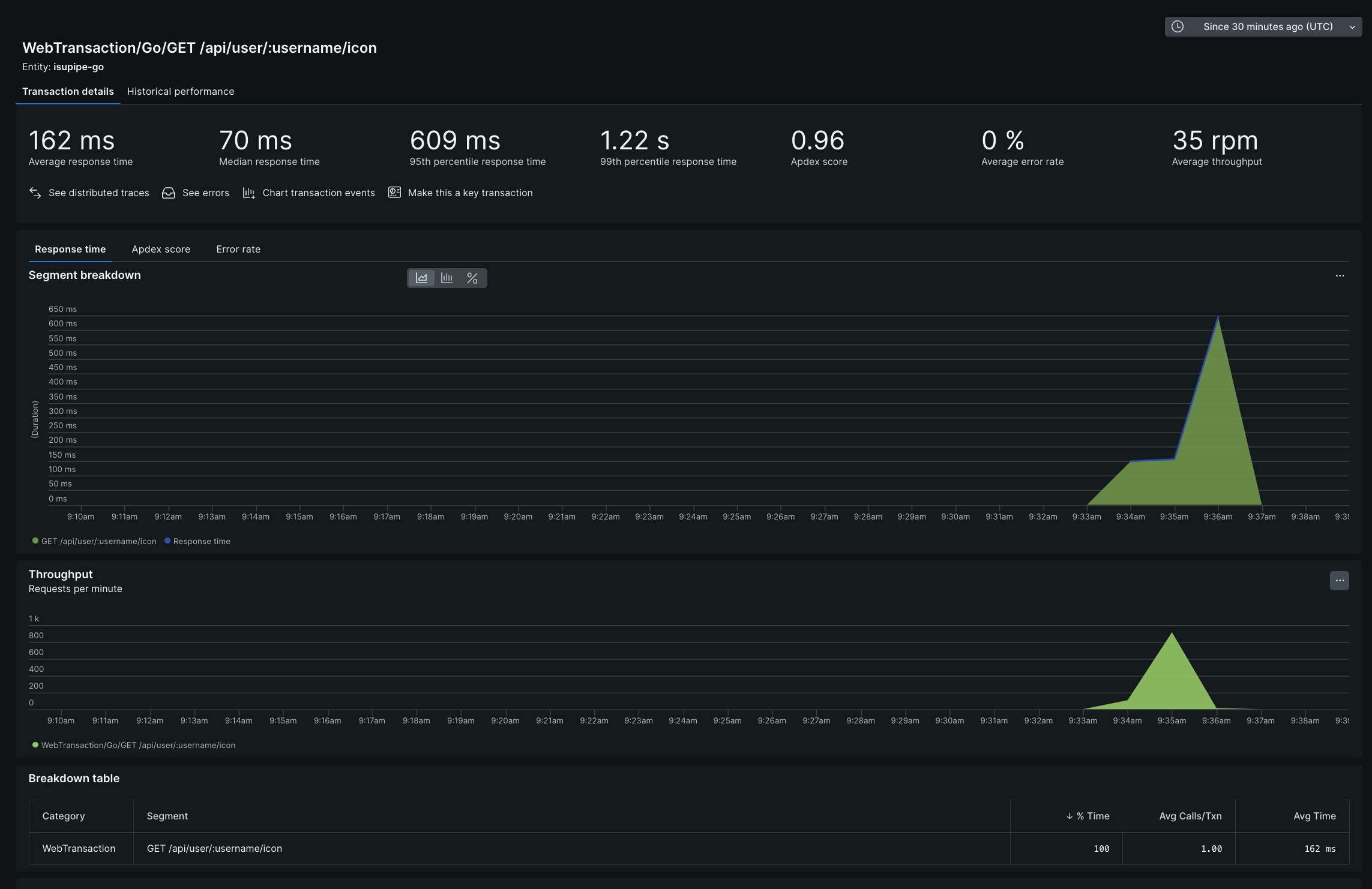This screenshot has height=889, width=1372.
Task: Toggle Response time legend series
Action: (x=202, y=541)
